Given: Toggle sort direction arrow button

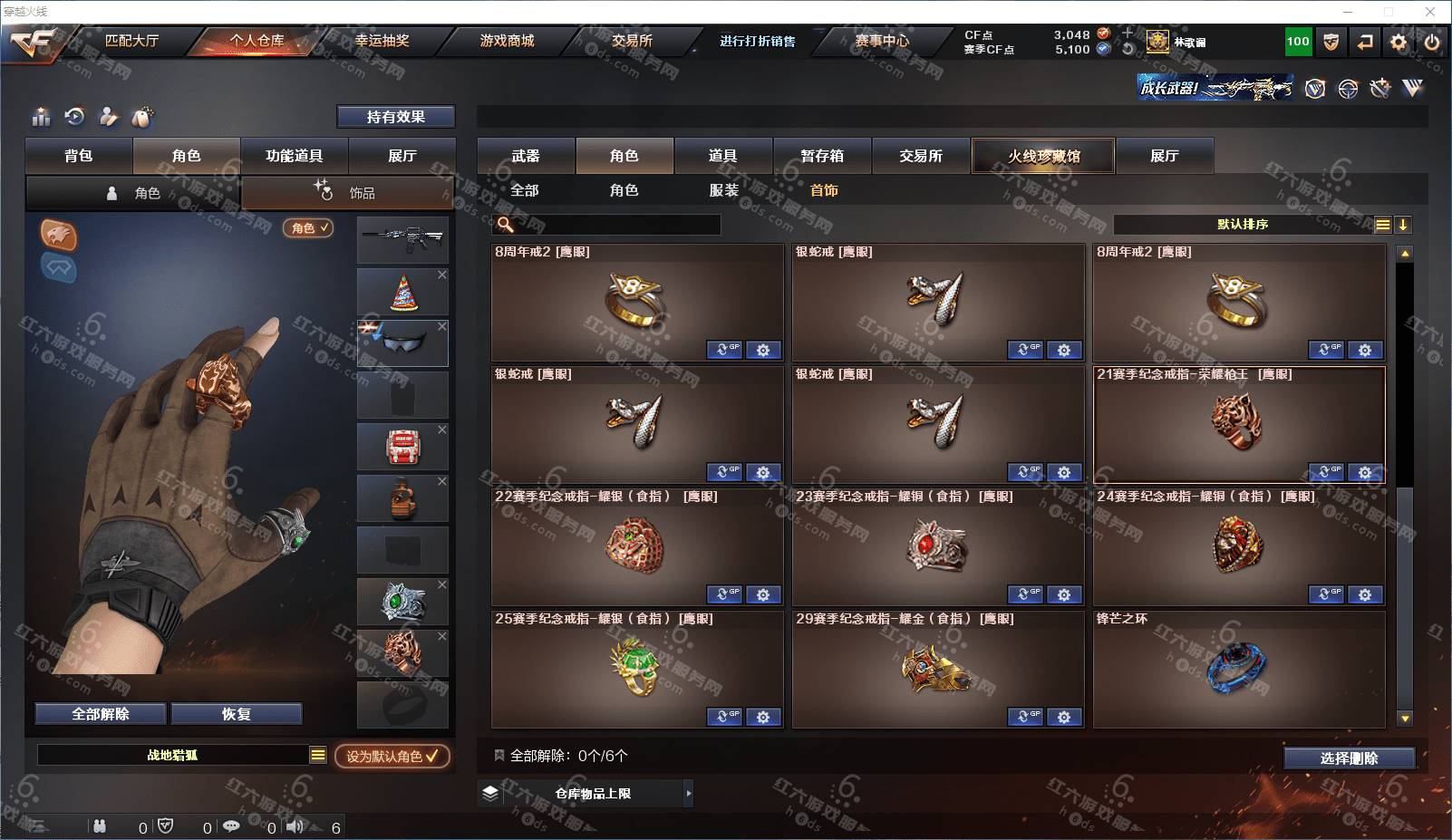Looking at the screenshot, I should coord(1403,225).
